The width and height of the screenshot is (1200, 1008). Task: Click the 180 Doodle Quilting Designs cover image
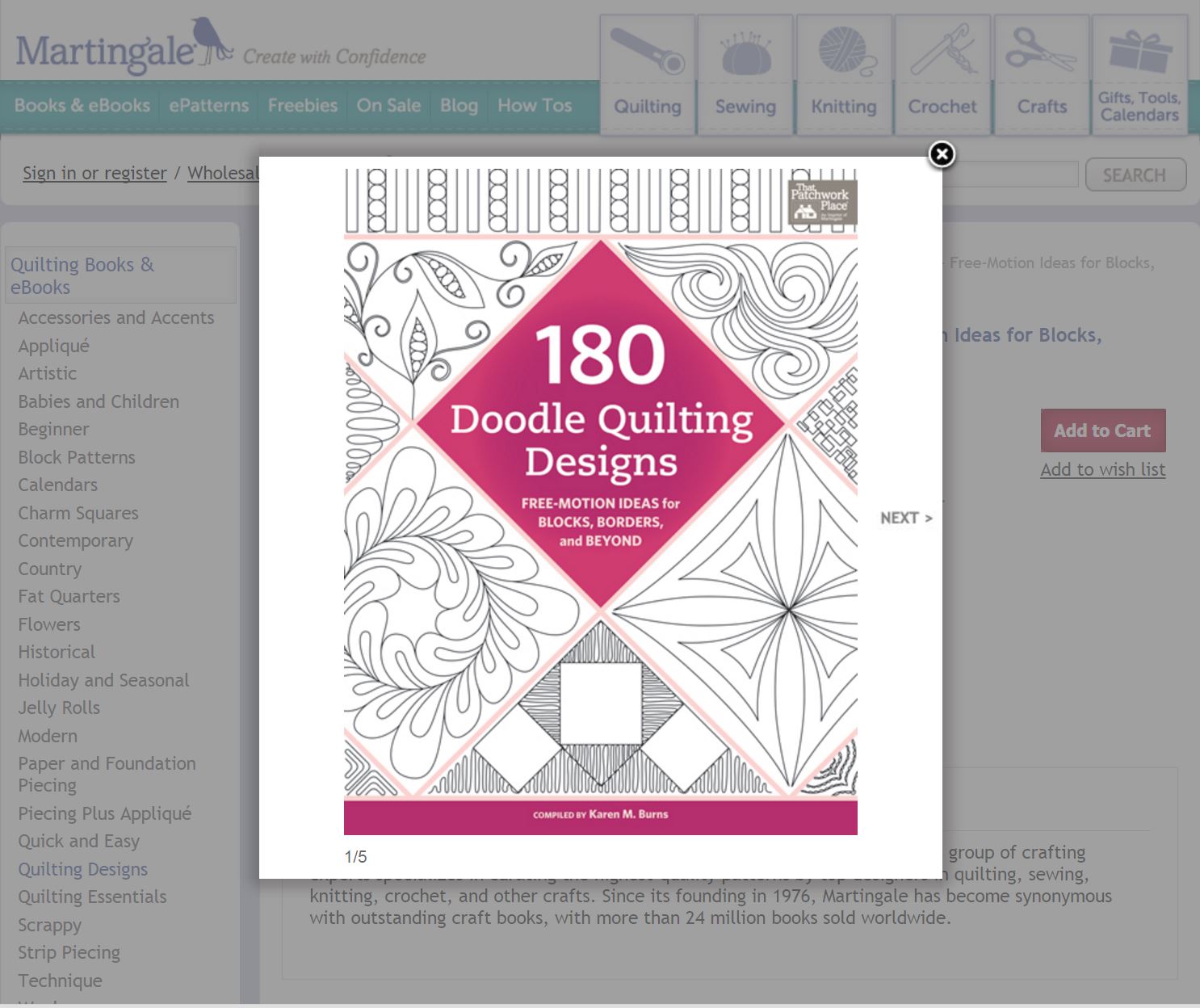(x=601, y=502)
